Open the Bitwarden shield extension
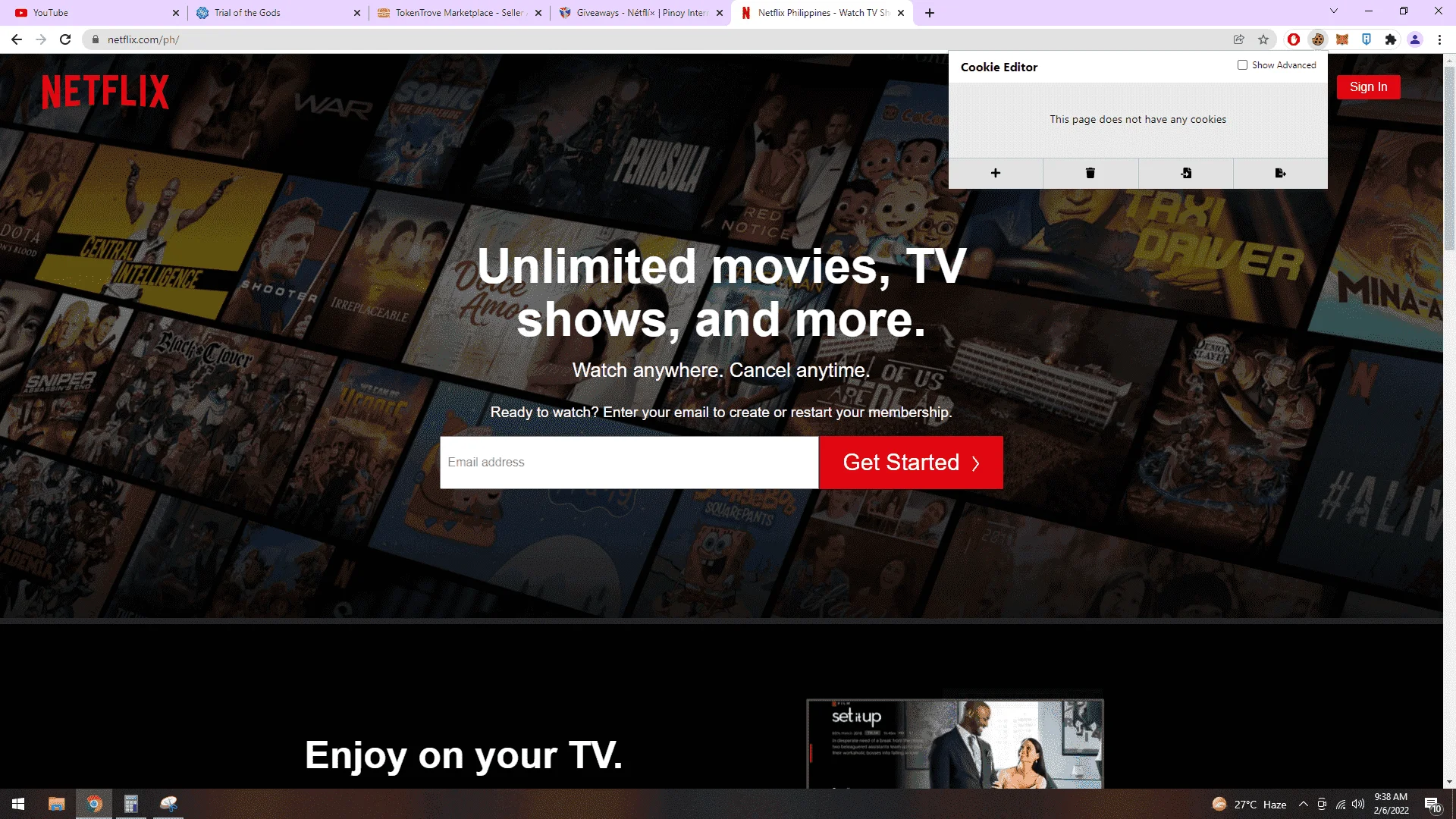The width and height of the screenshot is (1456, 819). [x=1367, y=39]
